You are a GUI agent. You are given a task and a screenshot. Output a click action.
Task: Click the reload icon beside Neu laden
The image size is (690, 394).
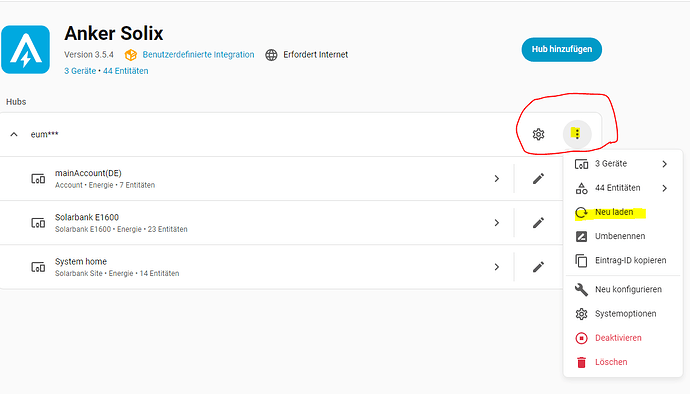581,213
